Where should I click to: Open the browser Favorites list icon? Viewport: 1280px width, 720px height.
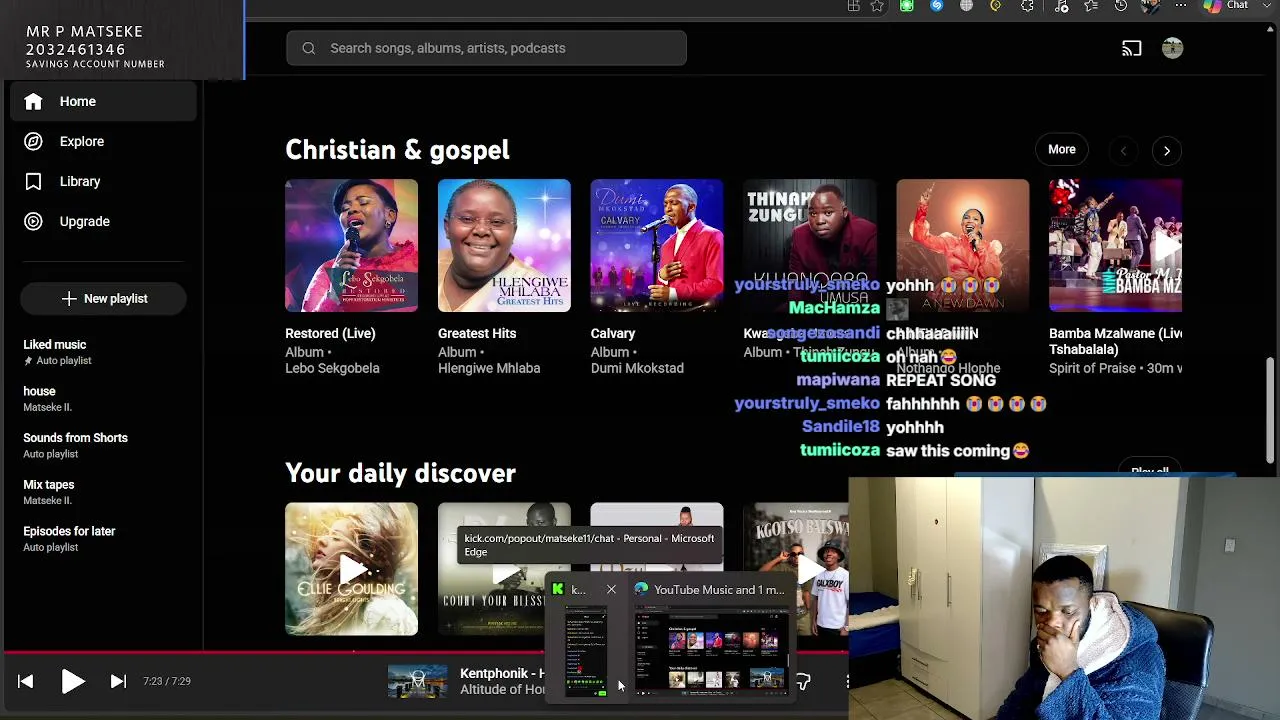click(x=1091, y=6)
